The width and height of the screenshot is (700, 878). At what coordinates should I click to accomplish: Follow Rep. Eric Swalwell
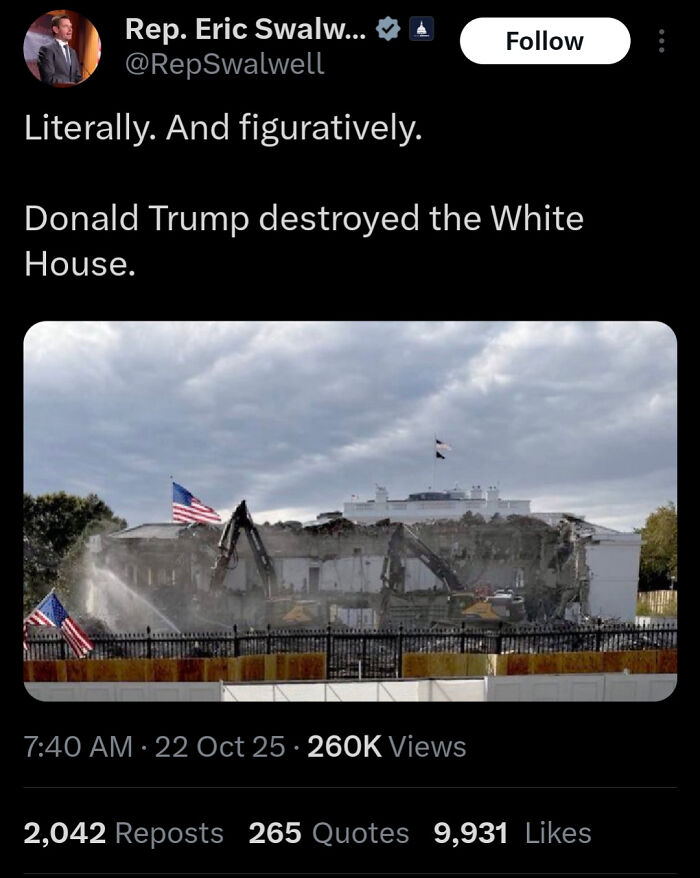tap(545, 41)
